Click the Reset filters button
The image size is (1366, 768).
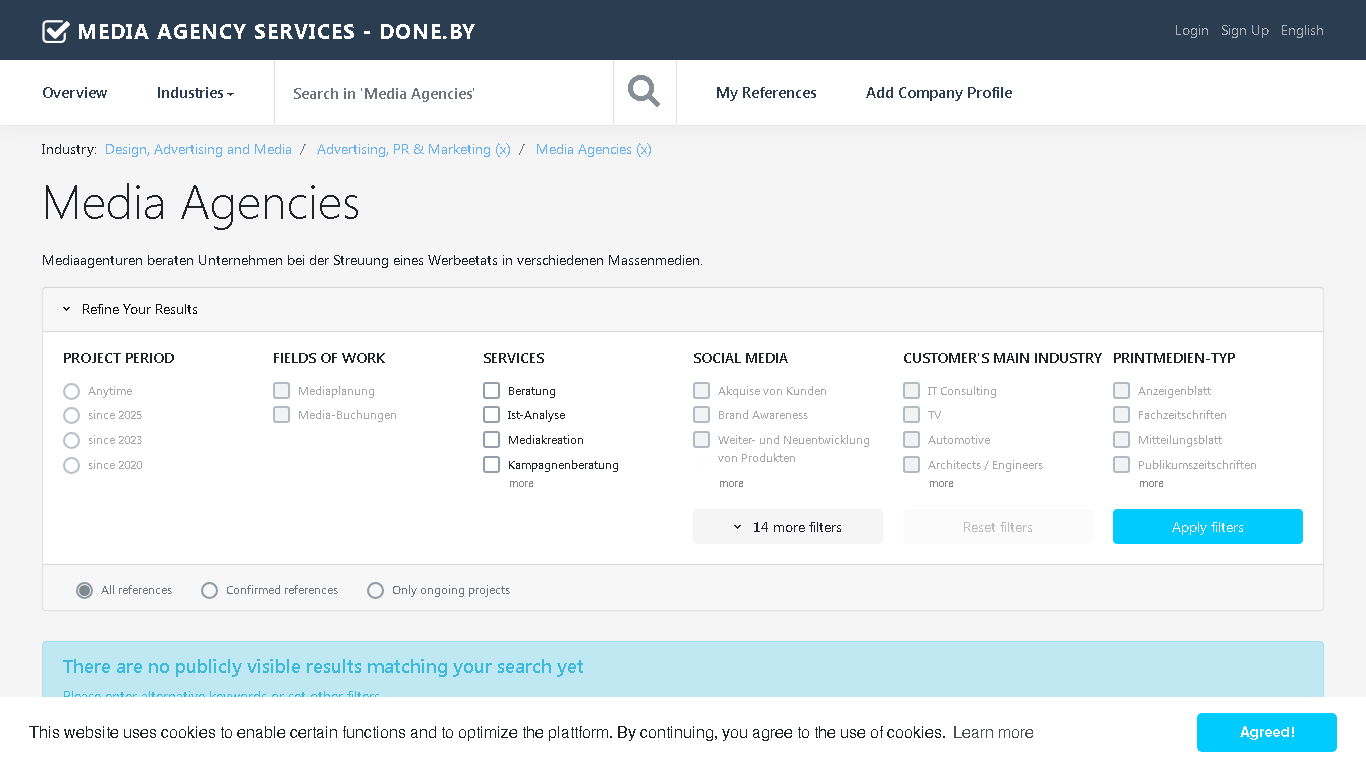click(998, 527)
